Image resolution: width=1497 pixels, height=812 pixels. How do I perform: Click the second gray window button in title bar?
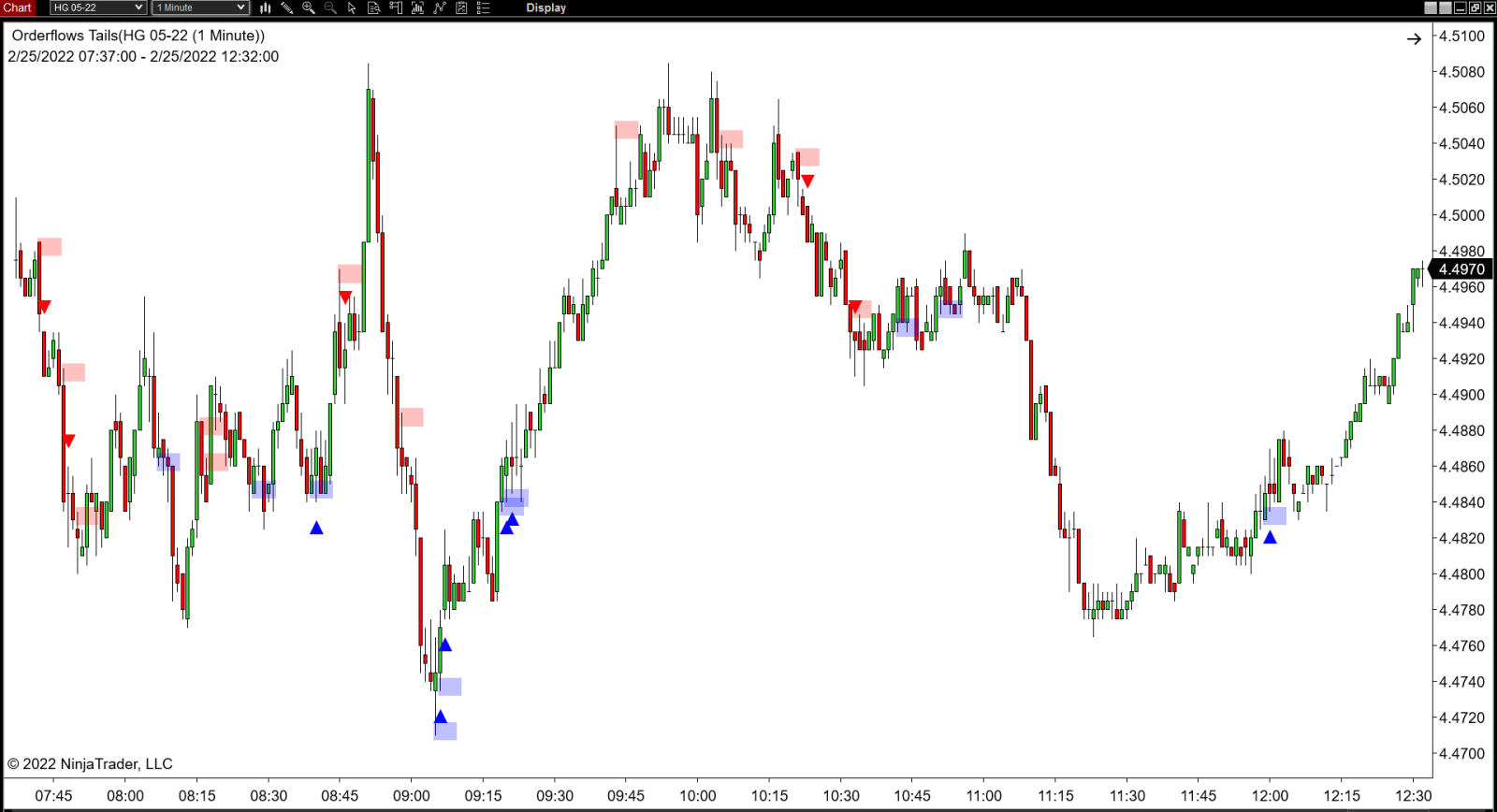click(x=1446, y=7)
